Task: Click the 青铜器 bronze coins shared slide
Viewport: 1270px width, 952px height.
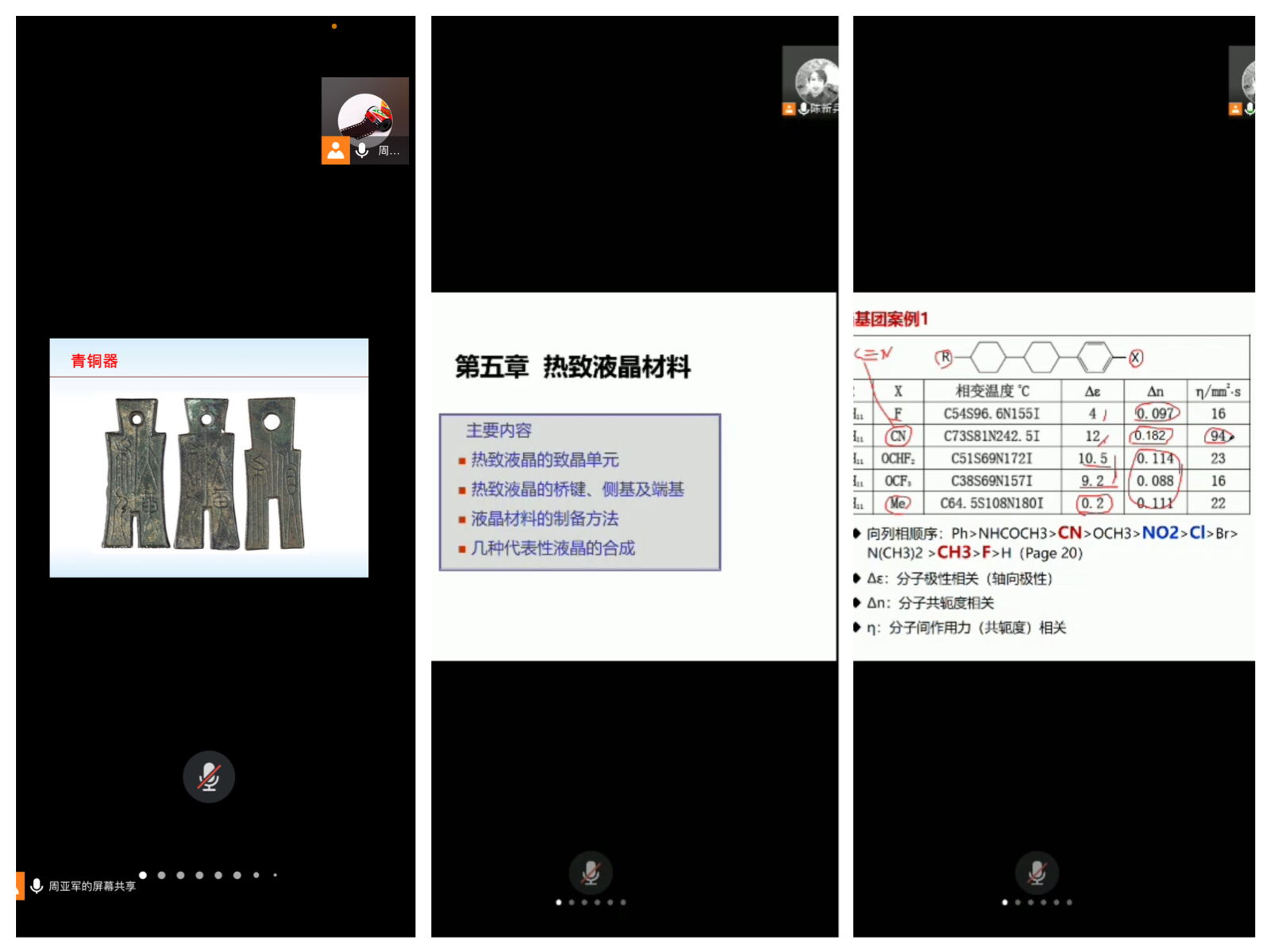Action: [x=209, y=458]
